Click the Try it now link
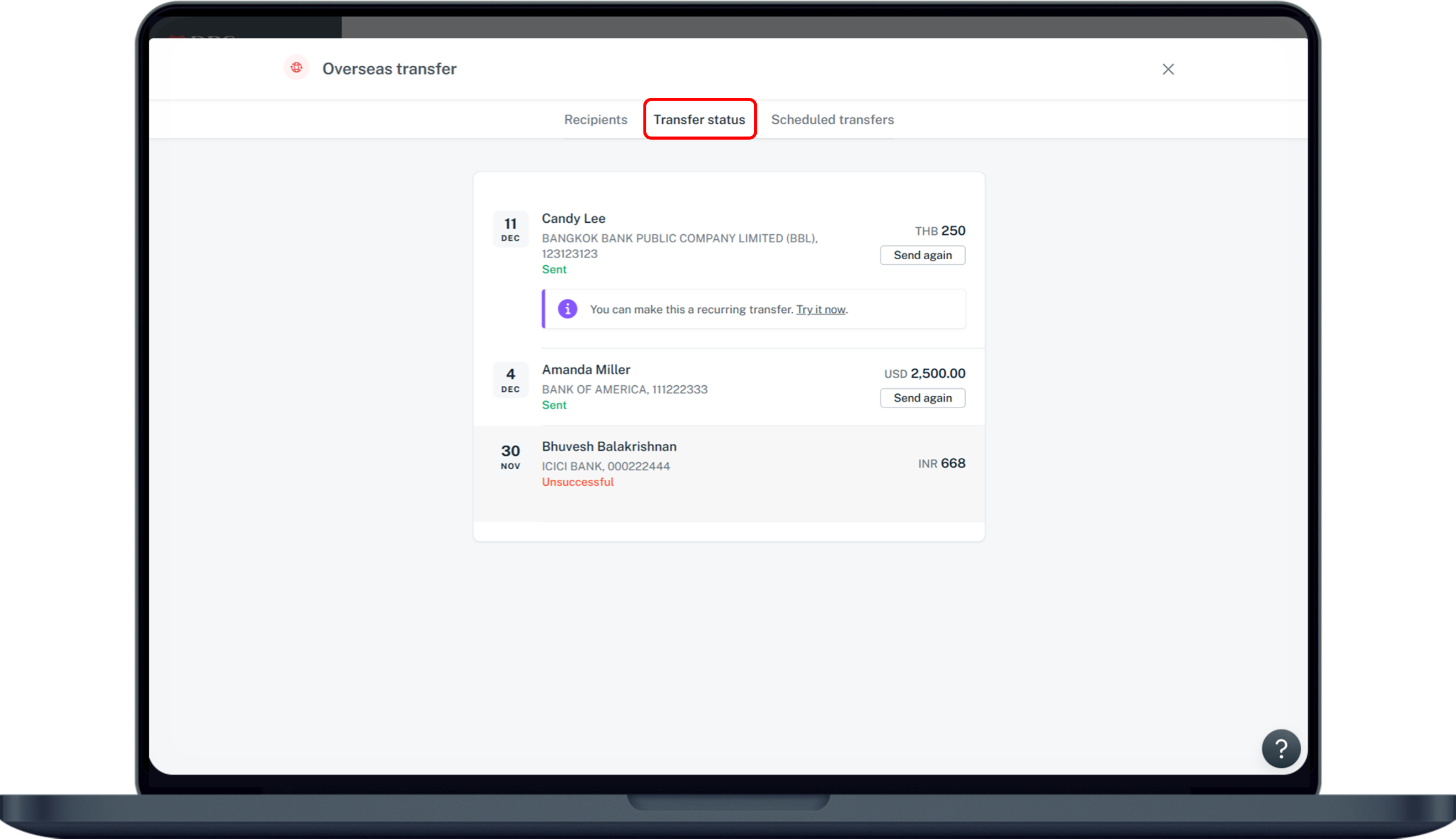 pyautogui.click(x=820, y=310)
